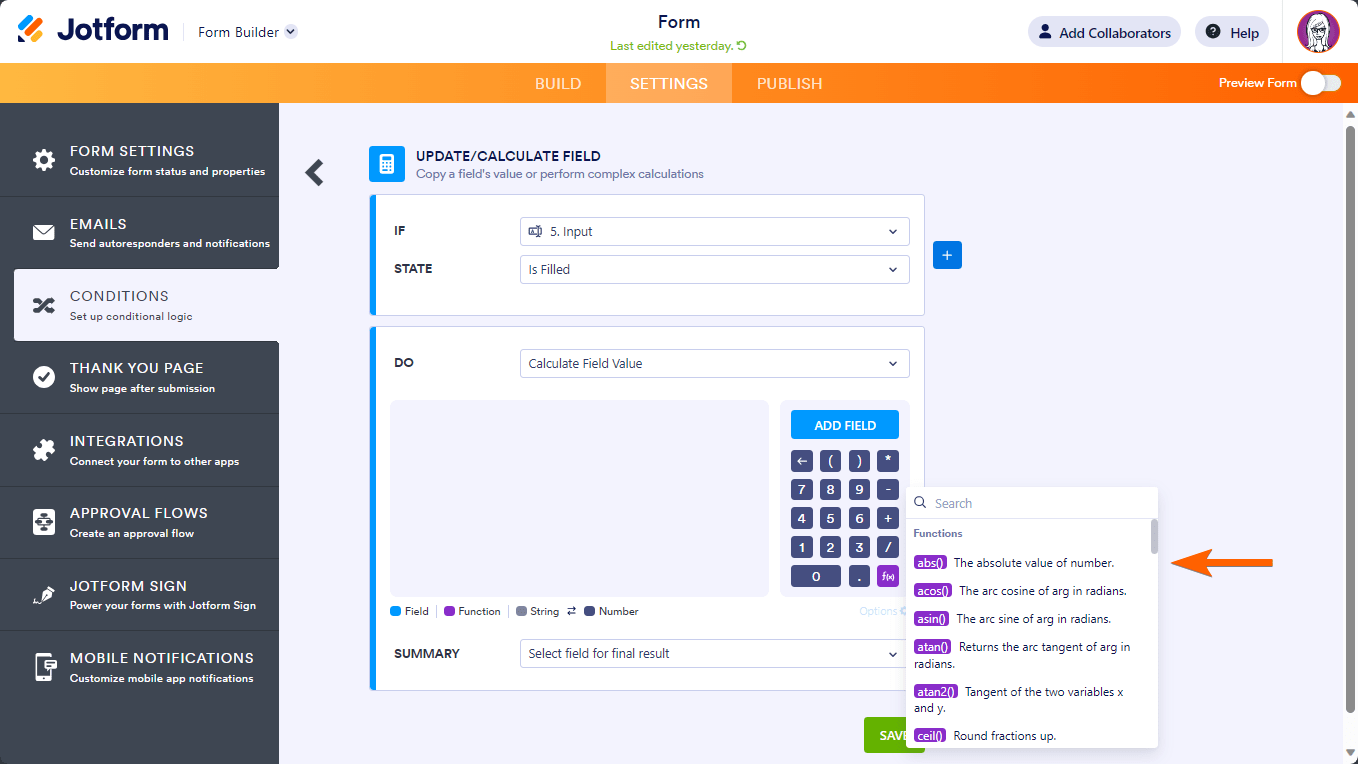Click the Options link under the keypad
The height and width of the screenshot is (764, 1358).
point(883,611)
